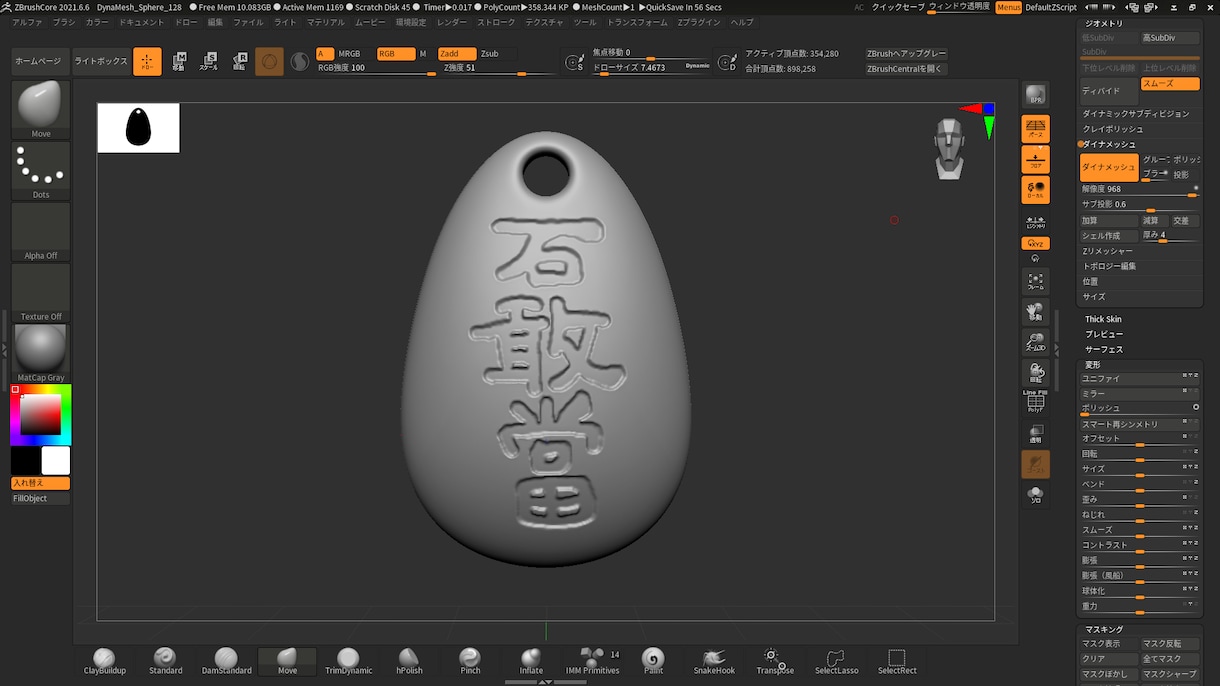The image size is (1220, 686).
Task: Select the Standard brush
Action: pos(165,661)
